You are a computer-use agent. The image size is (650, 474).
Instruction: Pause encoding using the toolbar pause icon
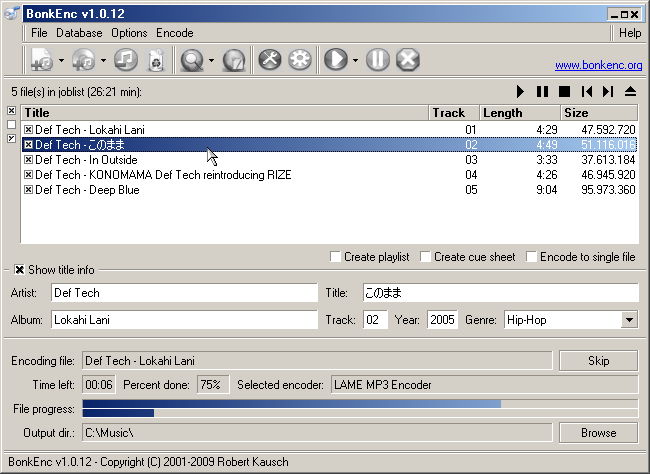[x=377, y=60]
